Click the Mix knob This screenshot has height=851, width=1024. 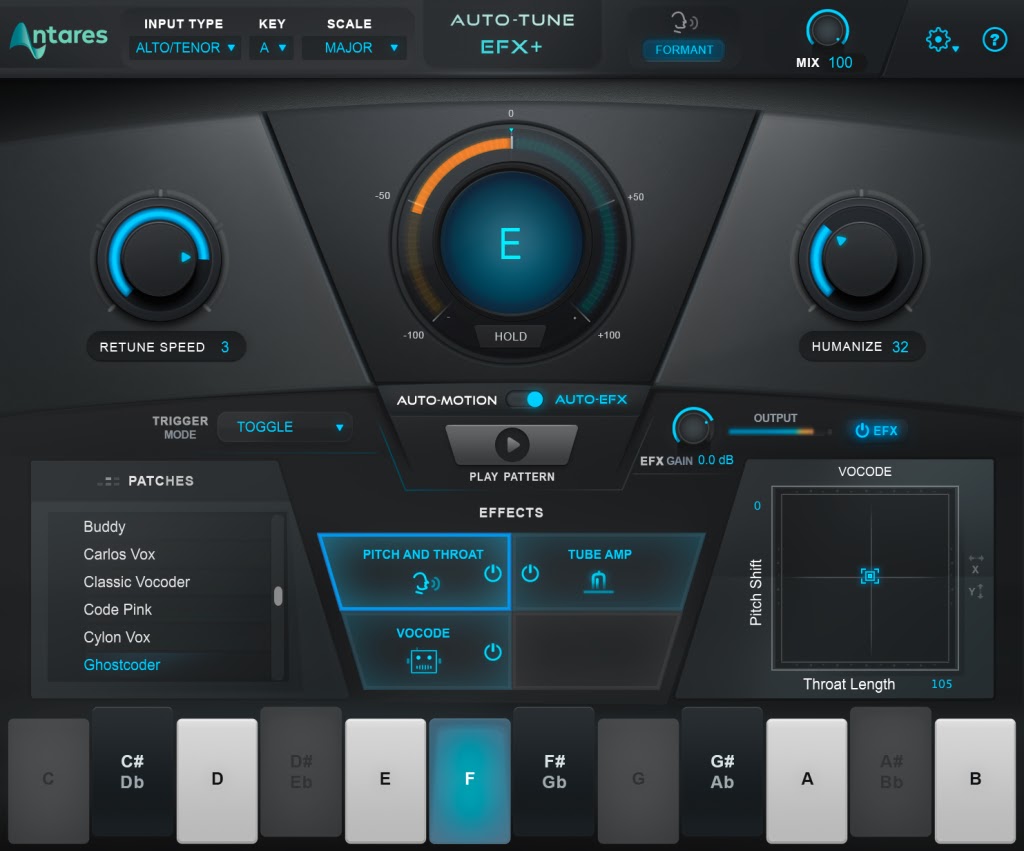point(827,30)
